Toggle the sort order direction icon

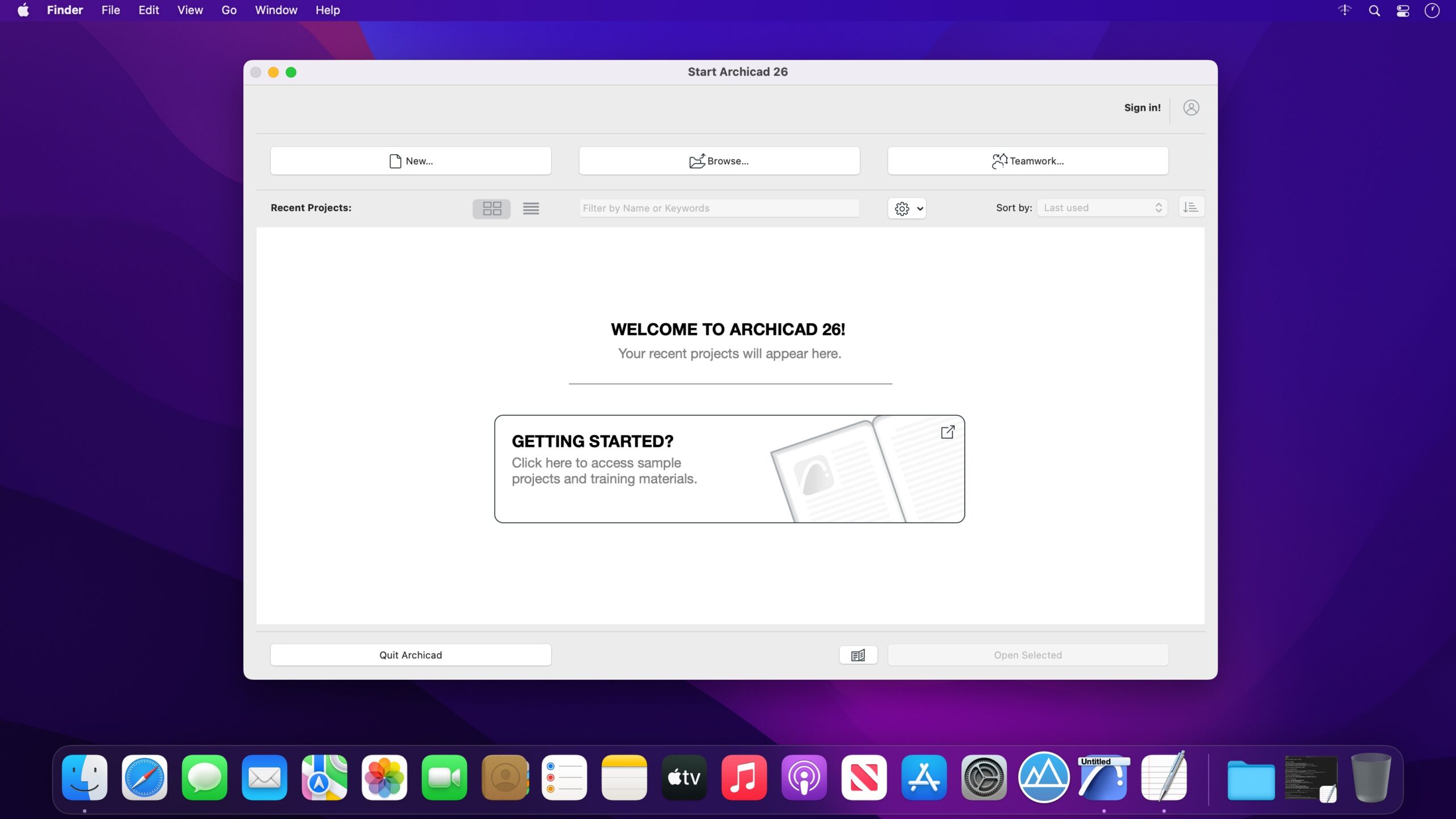pos(1190,208)
